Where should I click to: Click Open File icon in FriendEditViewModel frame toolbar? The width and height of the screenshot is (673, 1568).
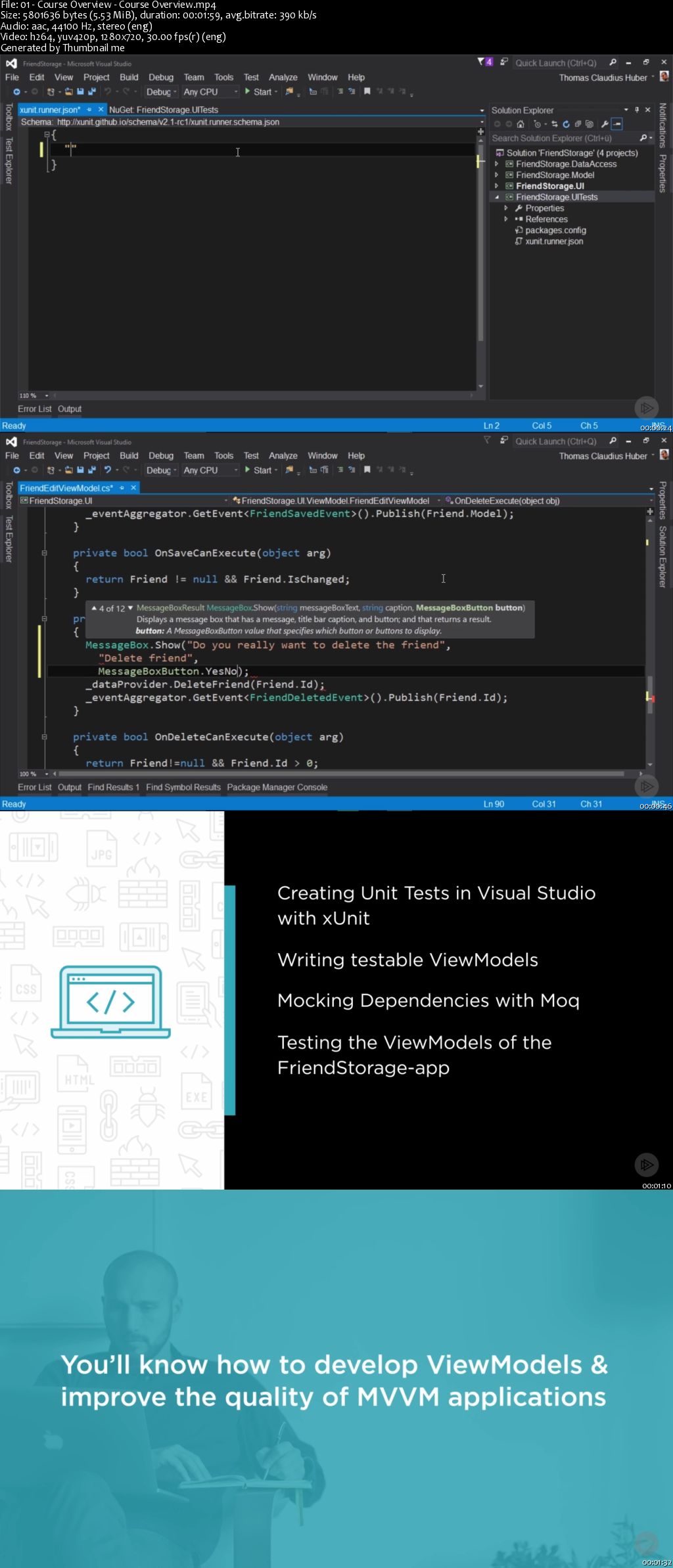point(68,470)
